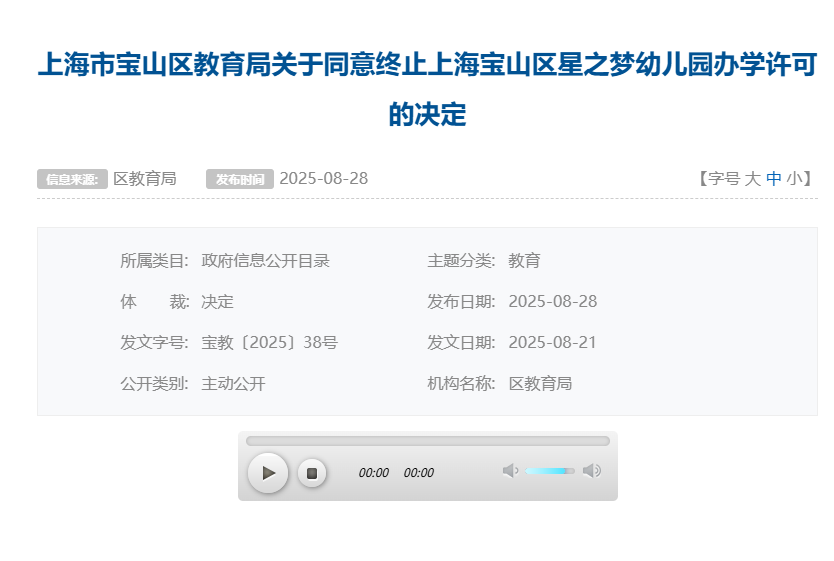The image size is (834, 561).
Task: Set font size to 中 (medium)
Action: [x=773, y=179]
